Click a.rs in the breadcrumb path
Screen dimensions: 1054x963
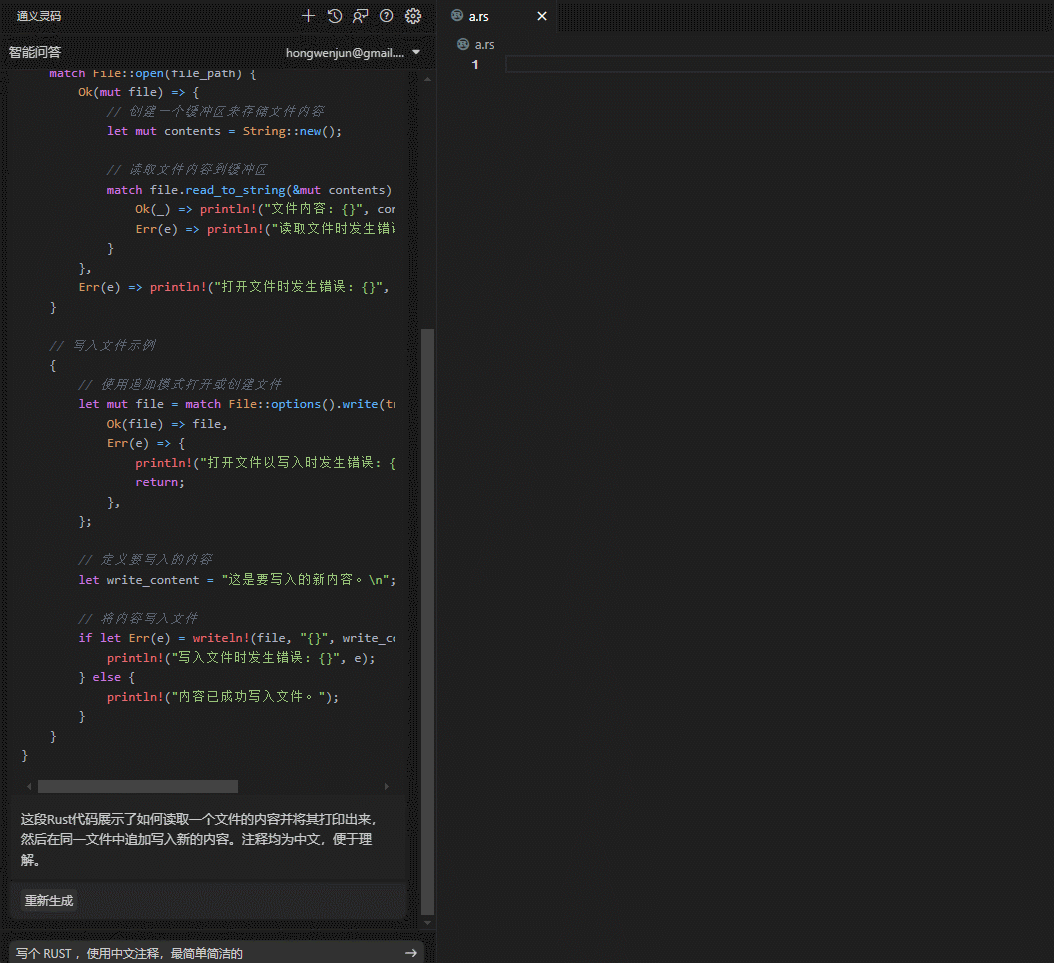pos(484,44)
